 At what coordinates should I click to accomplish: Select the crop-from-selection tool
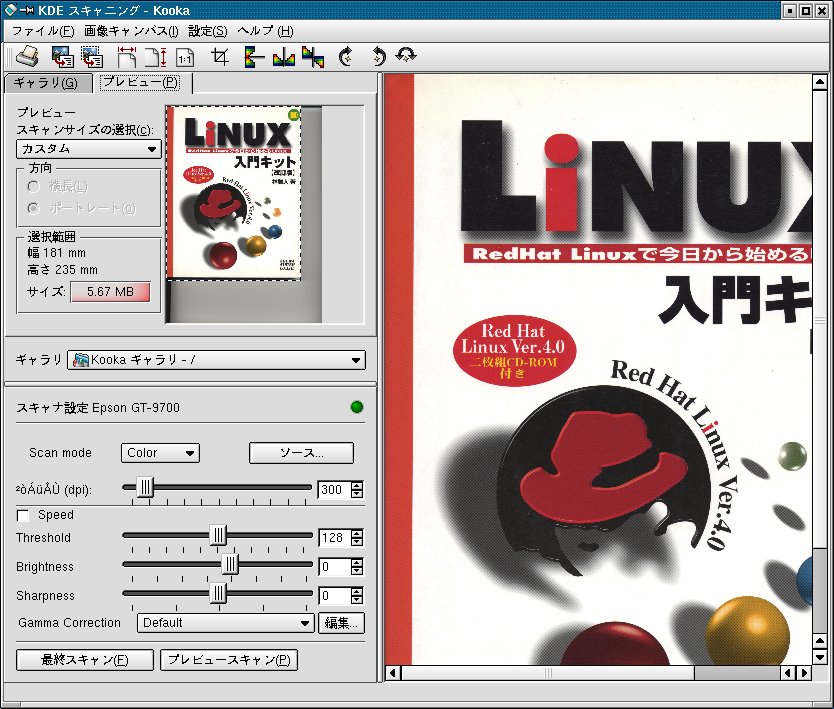tap(220, 56)
